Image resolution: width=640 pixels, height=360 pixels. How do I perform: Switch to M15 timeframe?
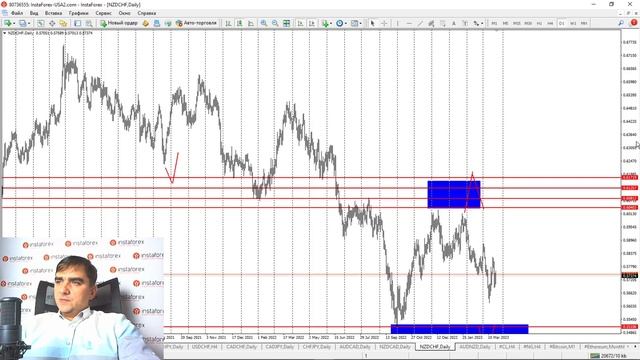(x=517, y=23)
